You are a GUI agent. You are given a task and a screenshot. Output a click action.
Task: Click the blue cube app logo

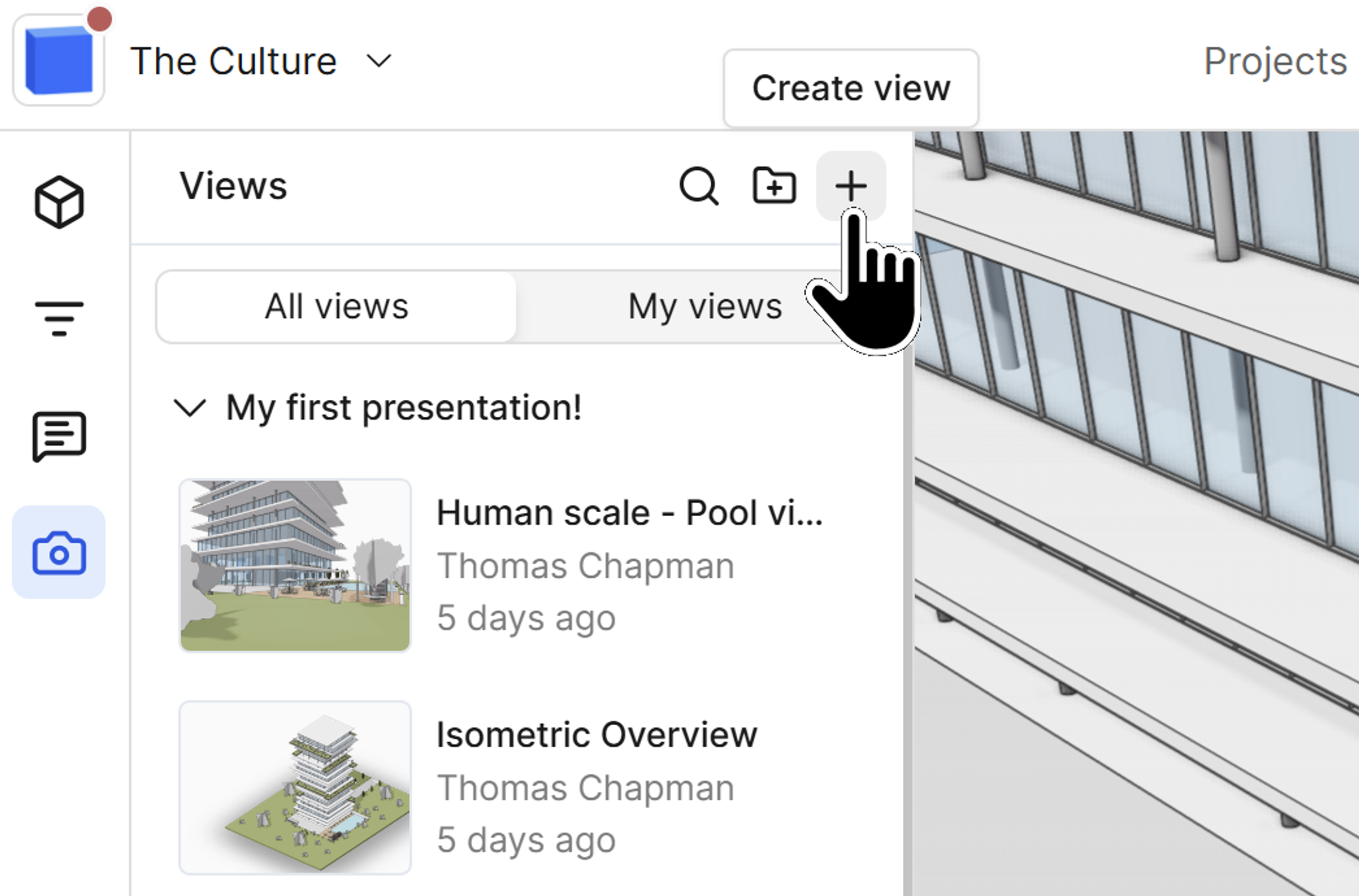(x=59, y=61)
